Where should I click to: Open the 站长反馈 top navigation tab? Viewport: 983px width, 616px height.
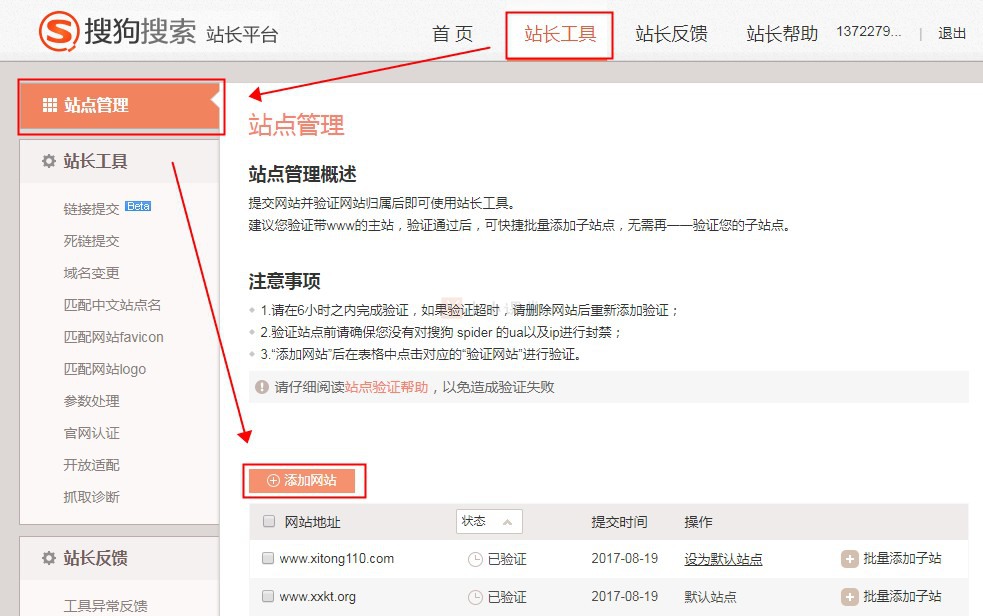tap(671, 33)
